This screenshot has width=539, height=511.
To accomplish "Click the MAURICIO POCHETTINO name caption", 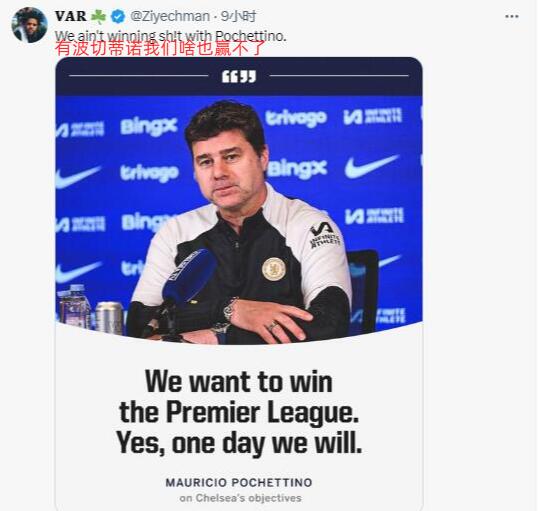I will (x=239, y=482).
